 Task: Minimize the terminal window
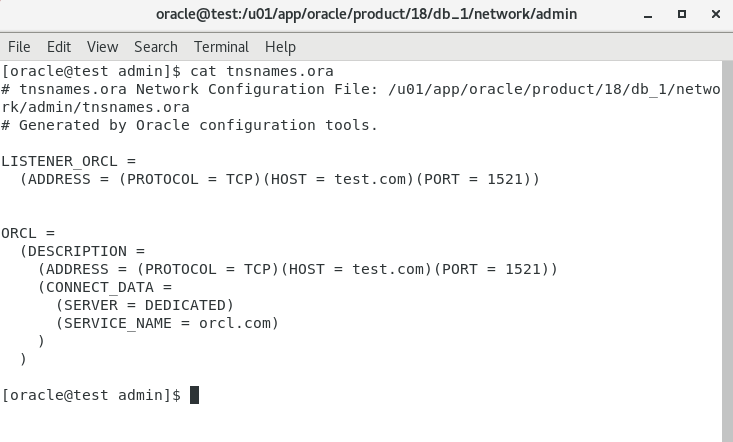(x=648, y=15)
